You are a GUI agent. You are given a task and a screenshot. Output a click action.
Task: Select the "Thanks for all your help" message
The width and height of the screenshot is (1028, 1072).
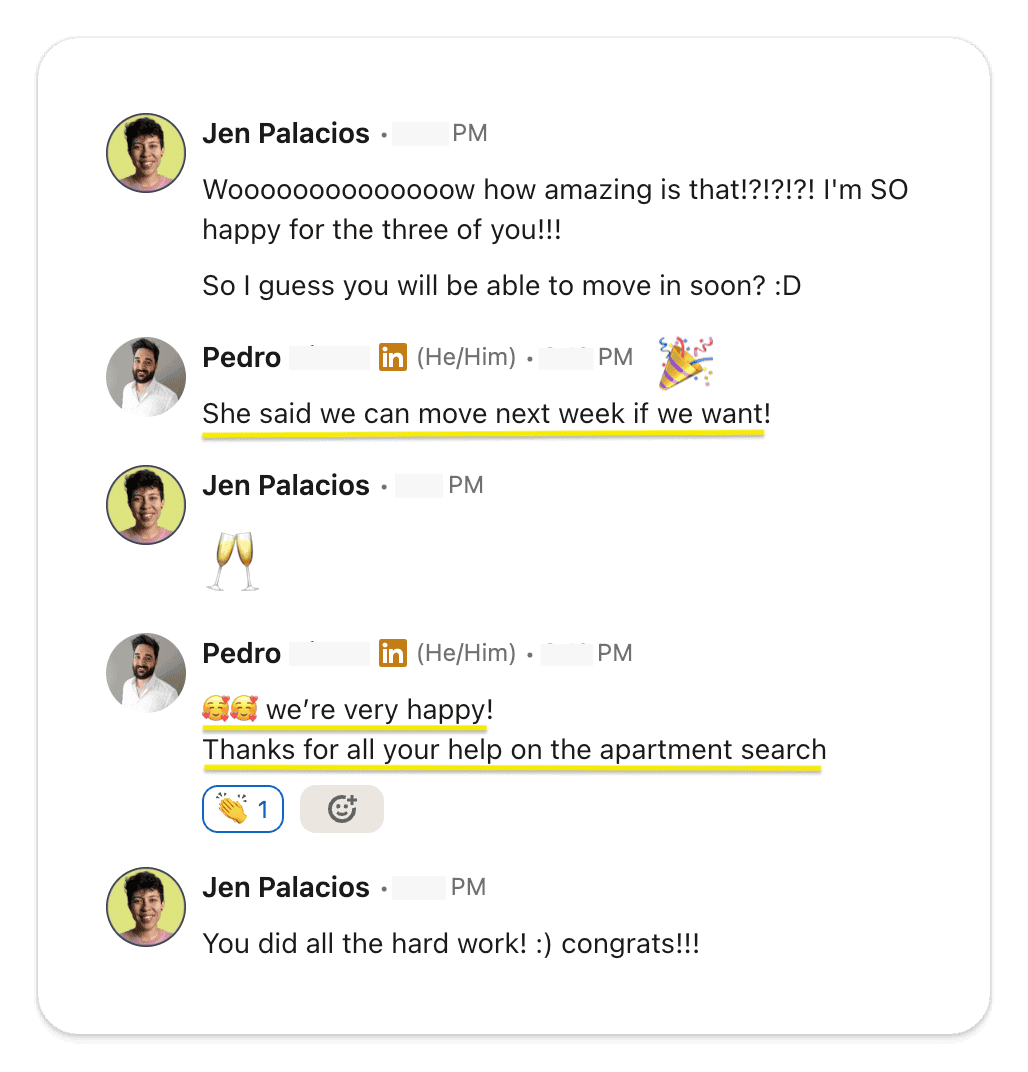tap(514, 750)
